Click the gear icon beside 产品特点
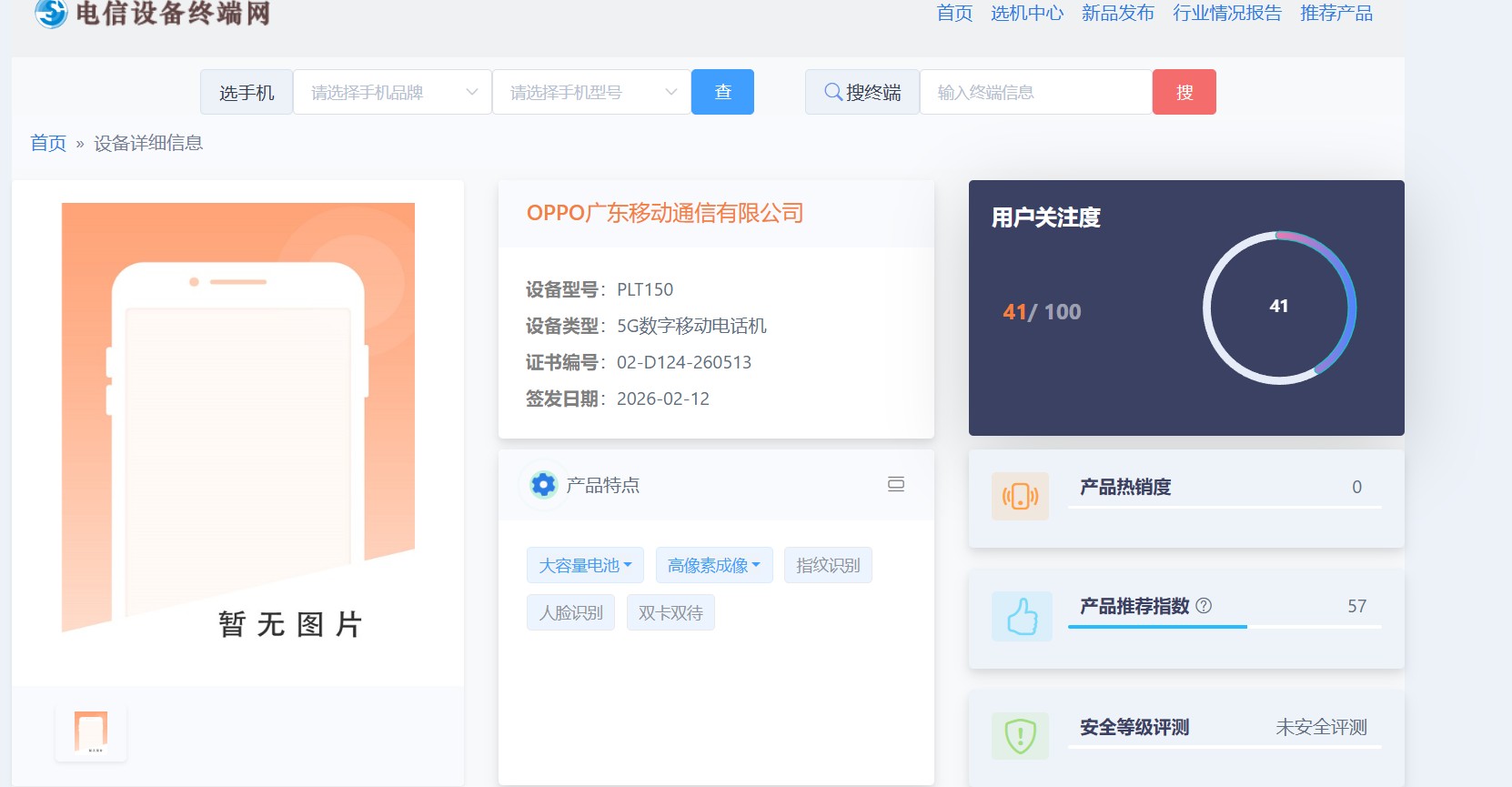The width and height of the screenshot is (1512, 787). coord(543,485)
